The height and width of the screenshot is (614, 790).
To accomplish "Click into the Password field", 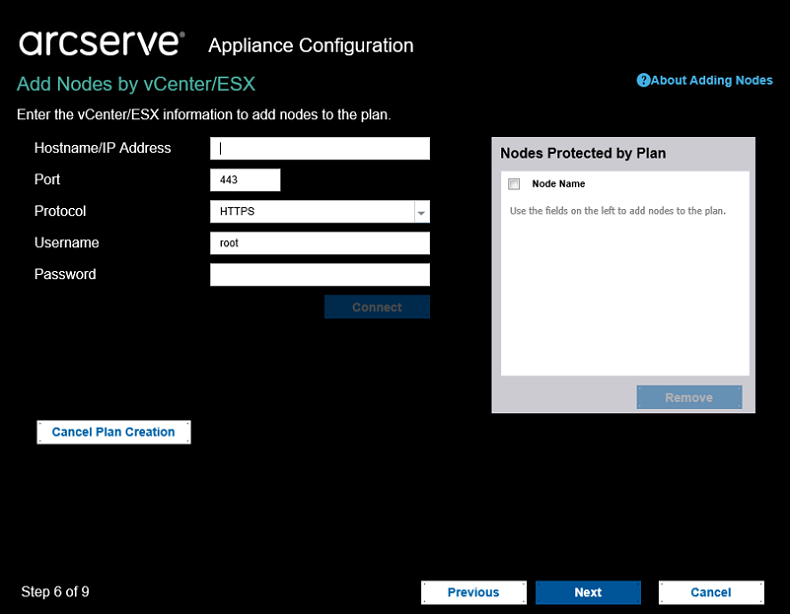I will point(320,275).
